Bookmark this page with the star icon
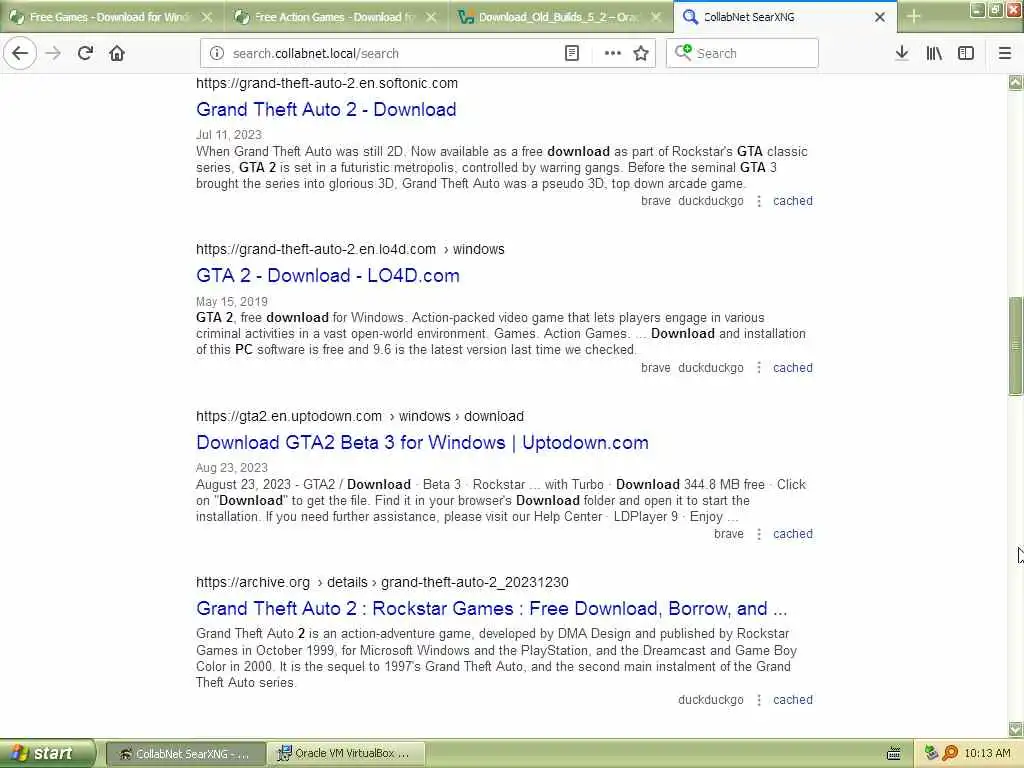1024x768 pixels. [x=641, y=54]
